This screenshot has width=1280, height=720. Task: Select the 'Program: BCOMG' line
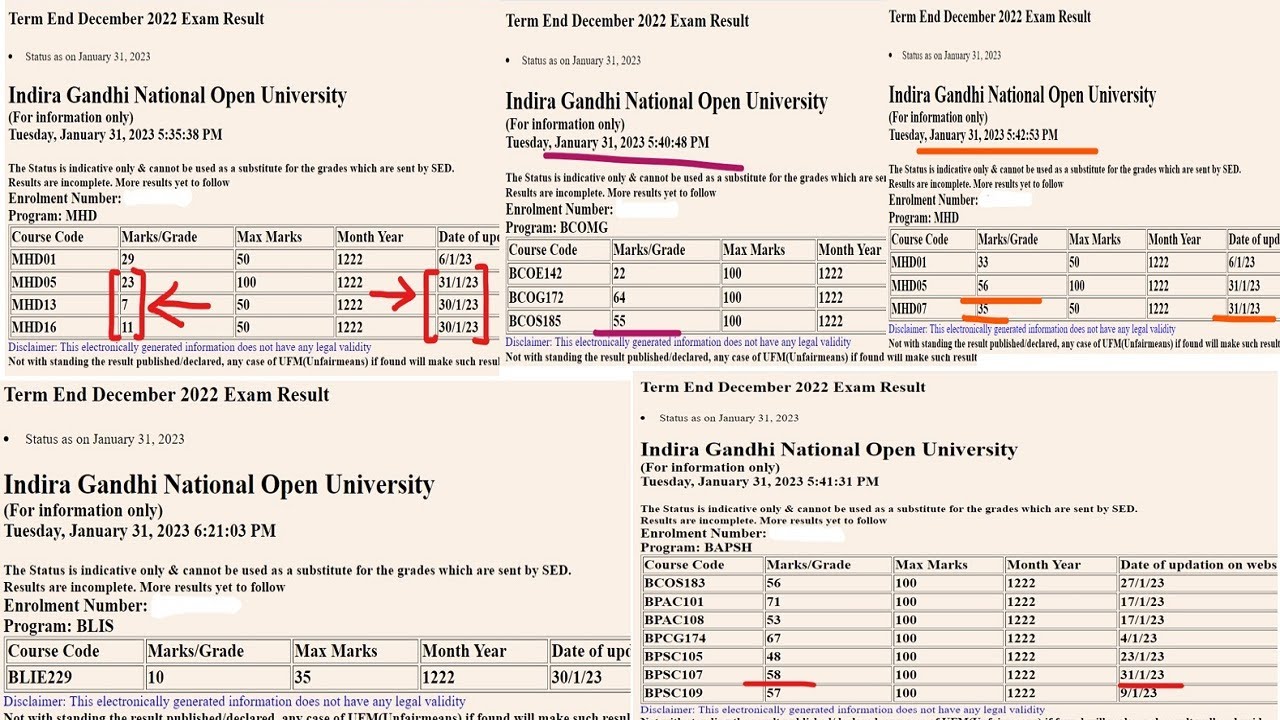[x=557, y=227]
